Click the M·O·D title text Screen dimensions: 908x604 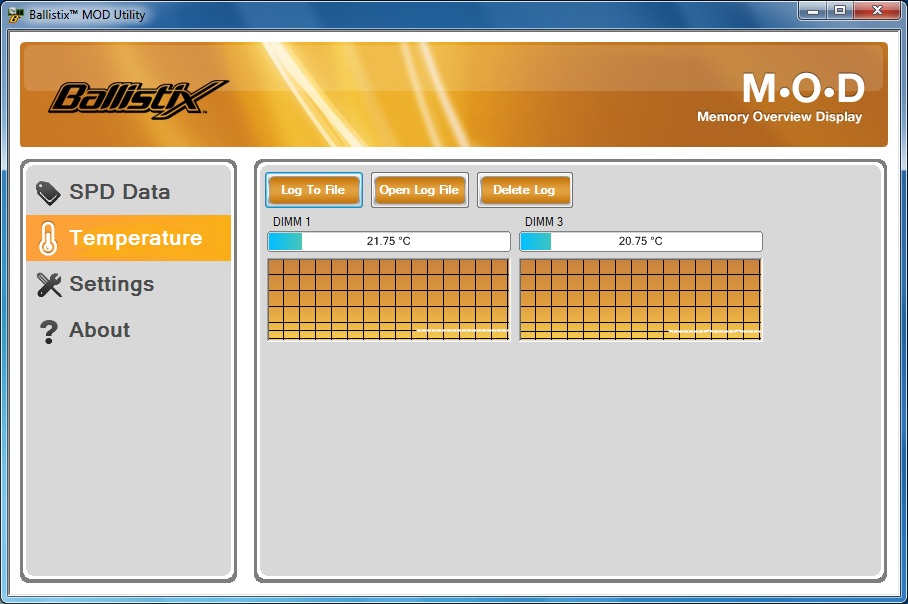point(804,89)
